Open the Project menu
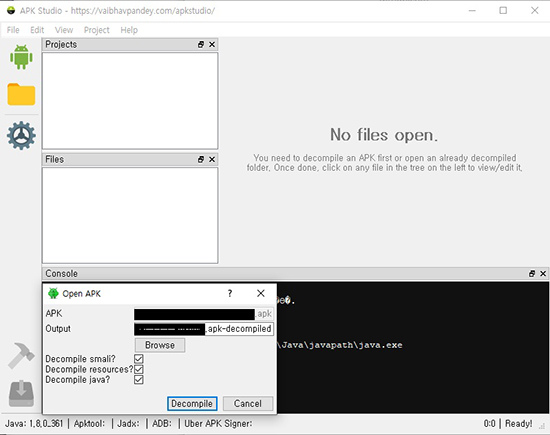The height and width of the screenshot is (435, 550). (x=96, y=30)
